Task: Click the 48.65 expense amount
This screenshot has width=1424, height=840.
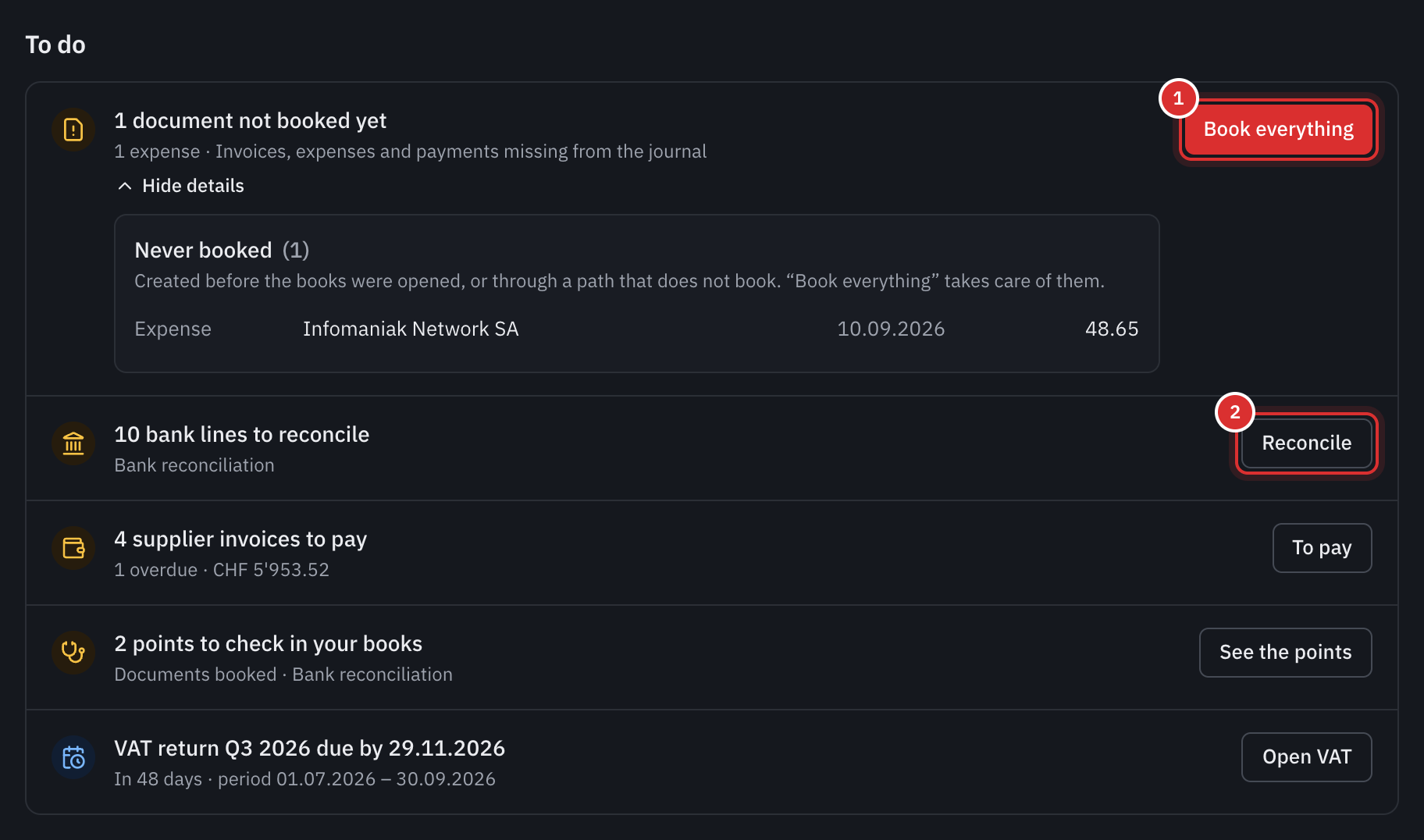Action: (x=1112, y=329)
